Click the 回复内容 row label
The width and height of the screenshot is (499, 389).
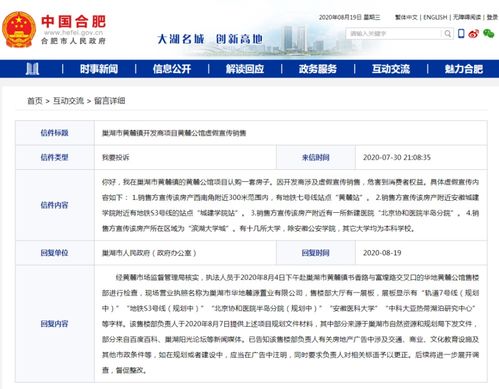click(x=54, y=324)
